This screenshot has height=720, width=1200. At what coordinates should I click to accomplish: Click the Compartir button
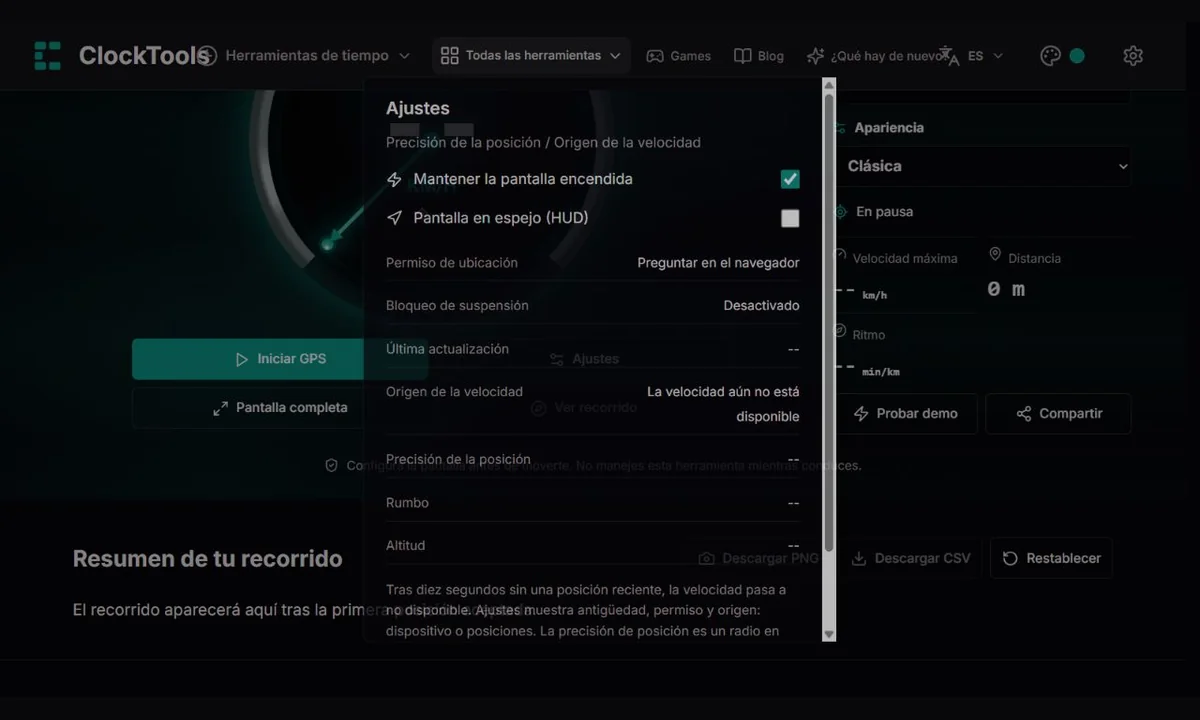(1058, 414)
